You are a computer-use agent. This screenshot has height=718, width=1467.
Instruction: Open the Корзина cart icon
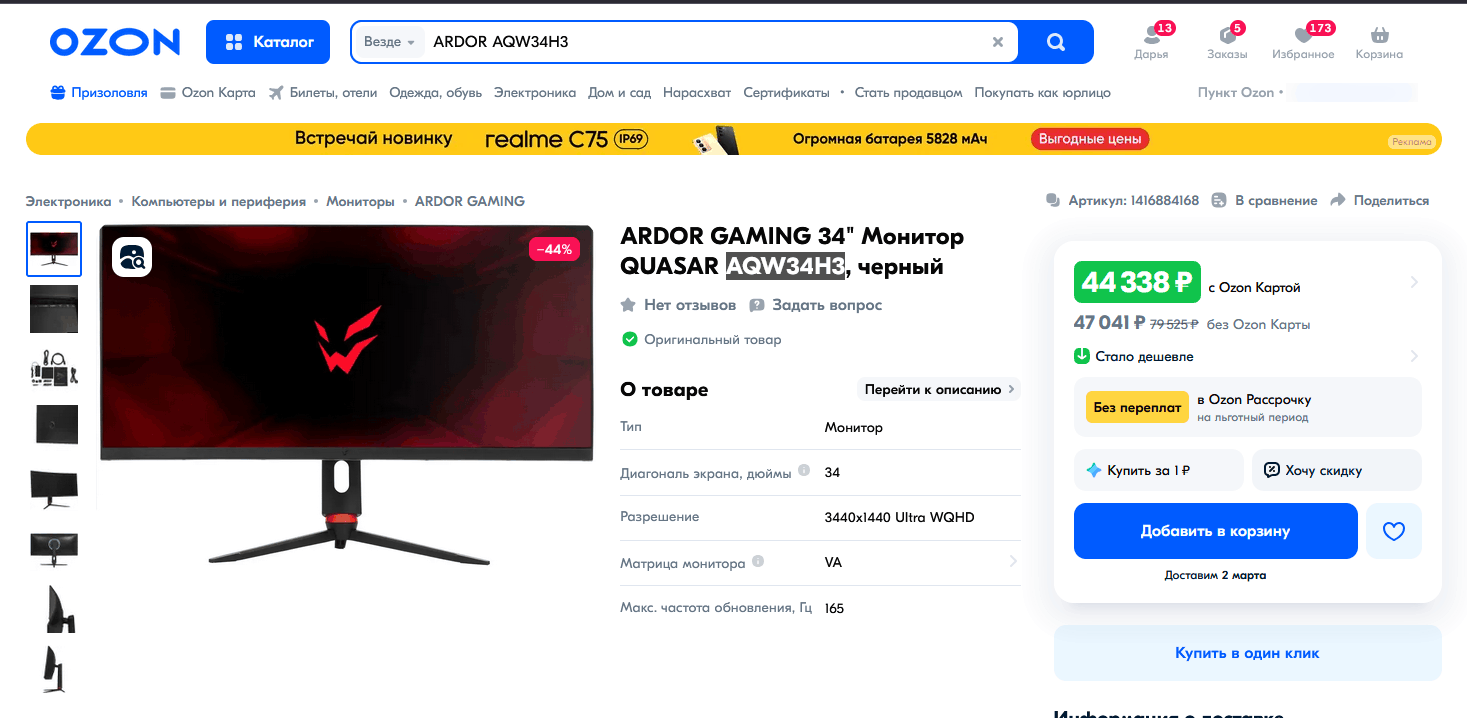coord(1379,42)
